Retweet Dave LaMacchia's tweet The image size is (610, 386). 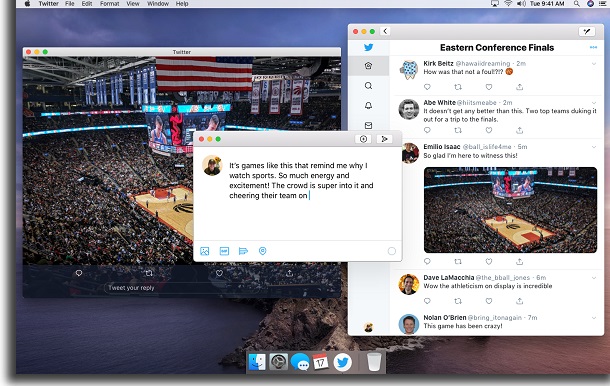(x=458, y=301)
